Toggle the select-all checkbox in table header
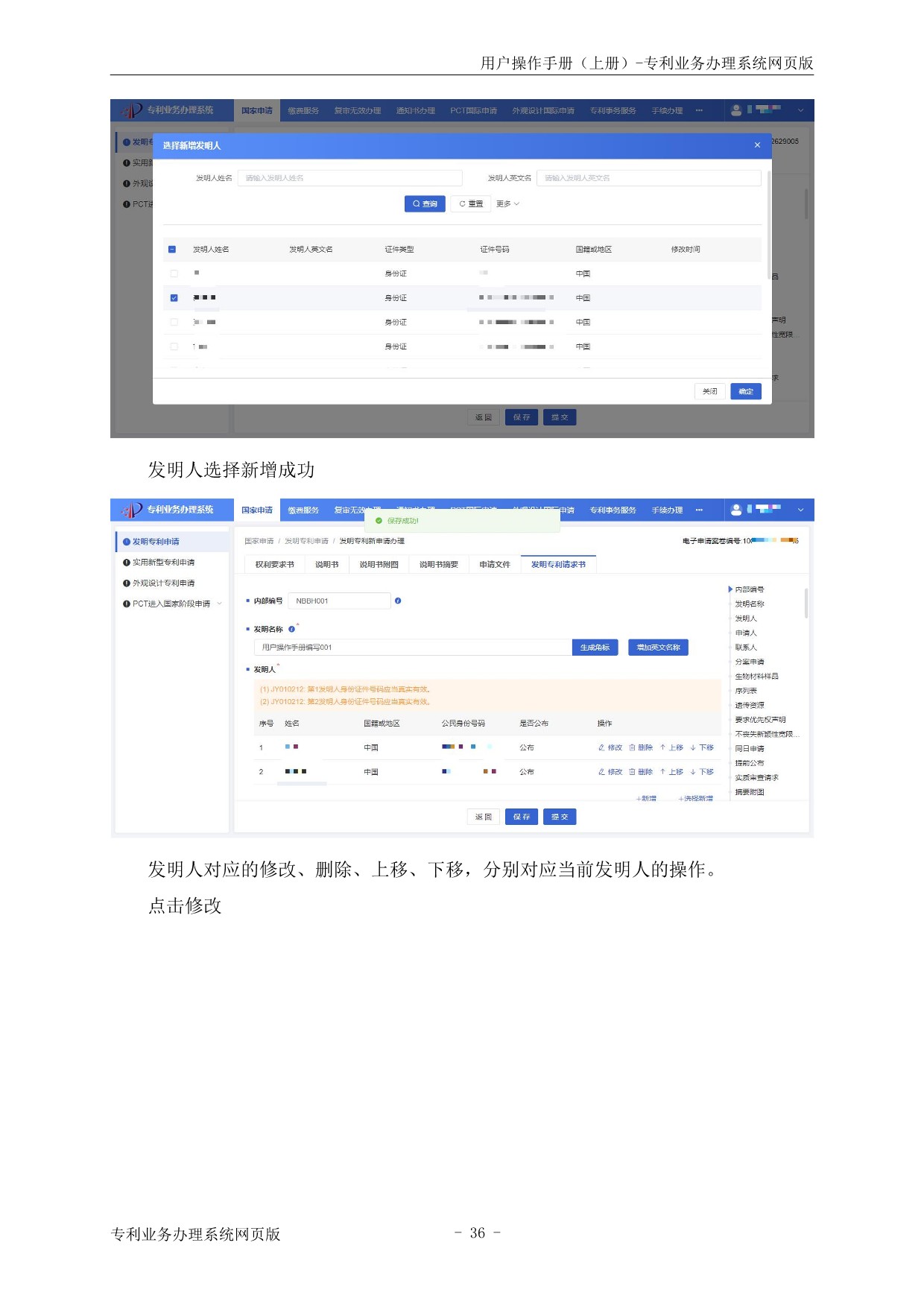The image size is (924, 1307). click(x=172, y=250)
